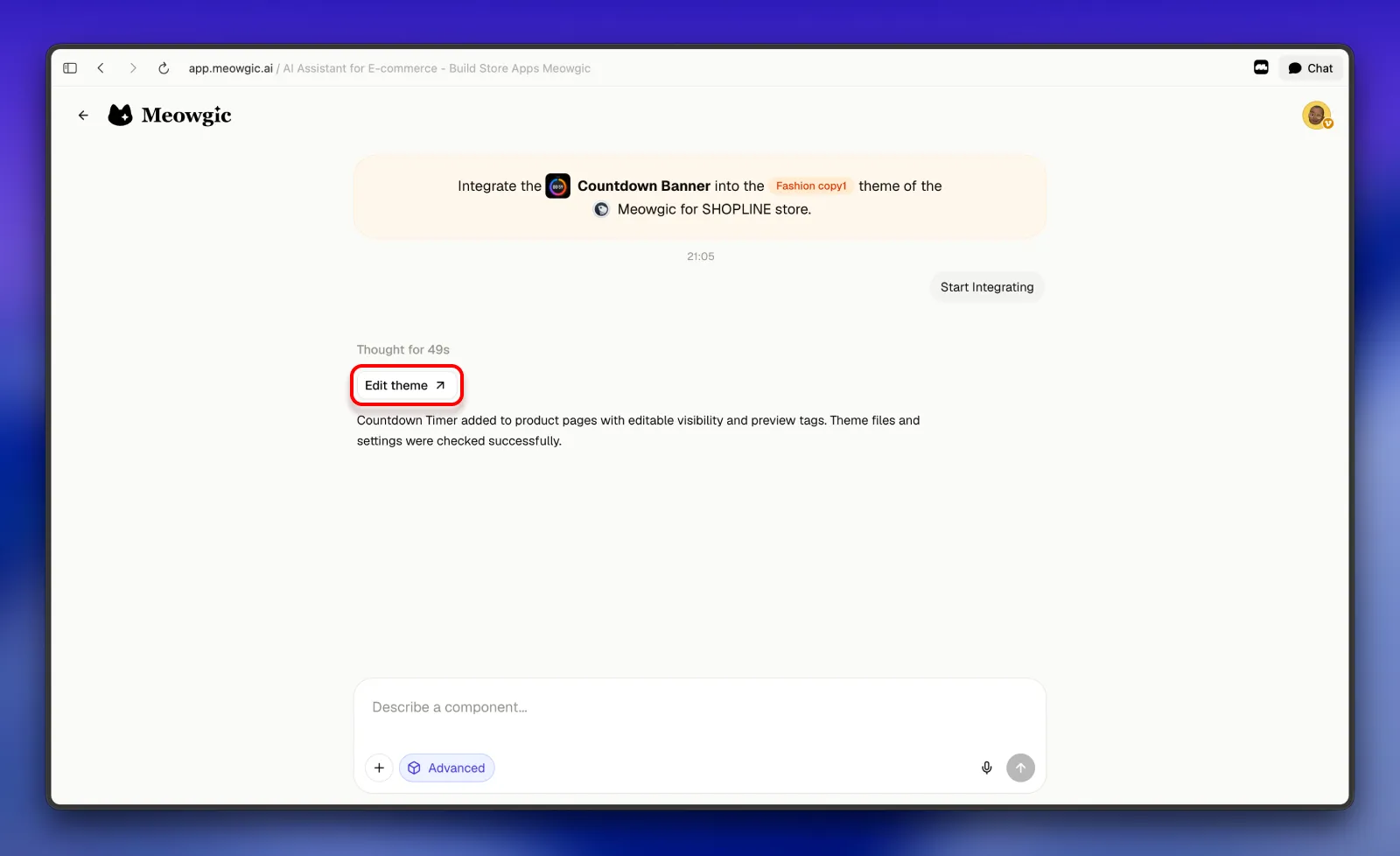Open the browser extension icon beside Chat
Viewport: 1400px width, 856px height.
click(x=1261, y=67)
